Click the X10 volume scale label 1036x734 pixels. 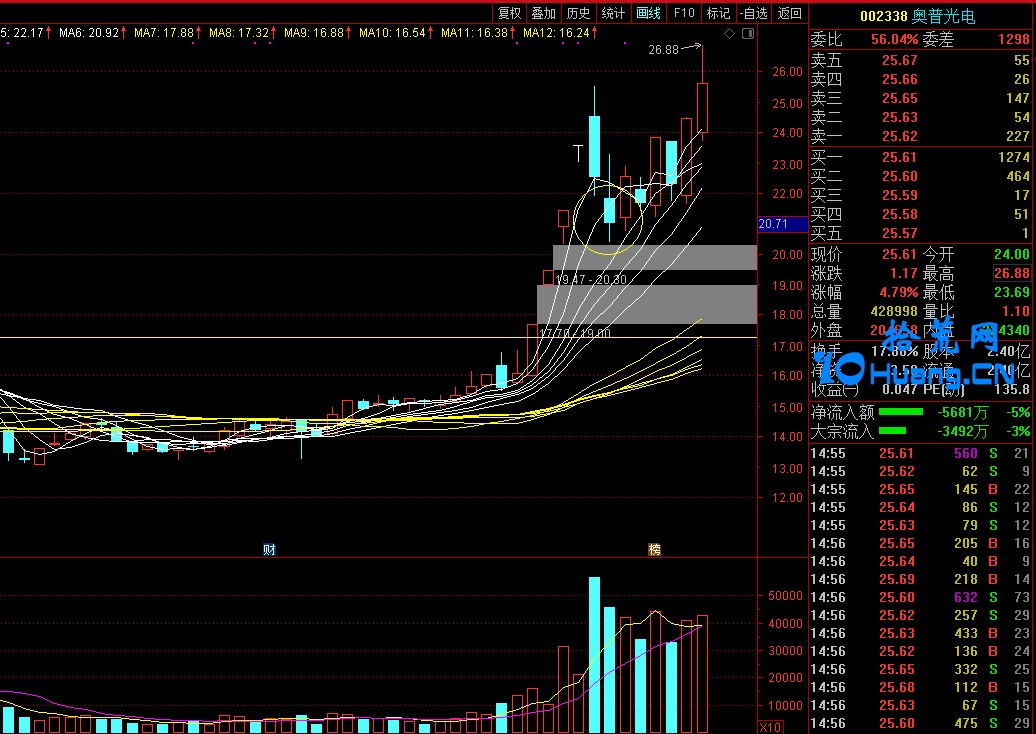click(x=770, y=727)
